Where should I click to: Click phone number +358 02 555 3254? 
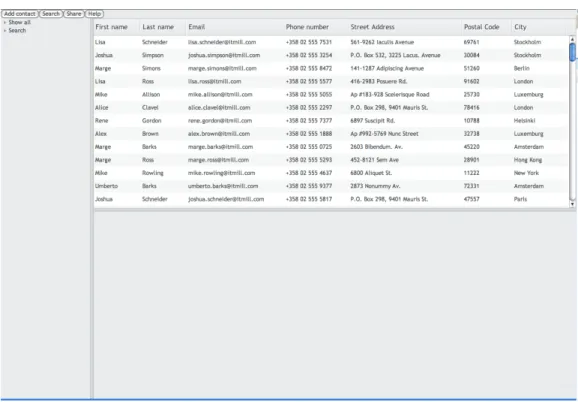tap(309, 55)
